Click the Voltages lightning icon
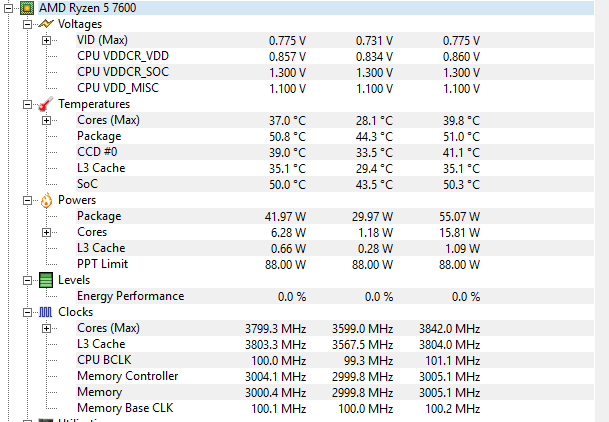Screen dimensions: 609x422 pos(46,24)
